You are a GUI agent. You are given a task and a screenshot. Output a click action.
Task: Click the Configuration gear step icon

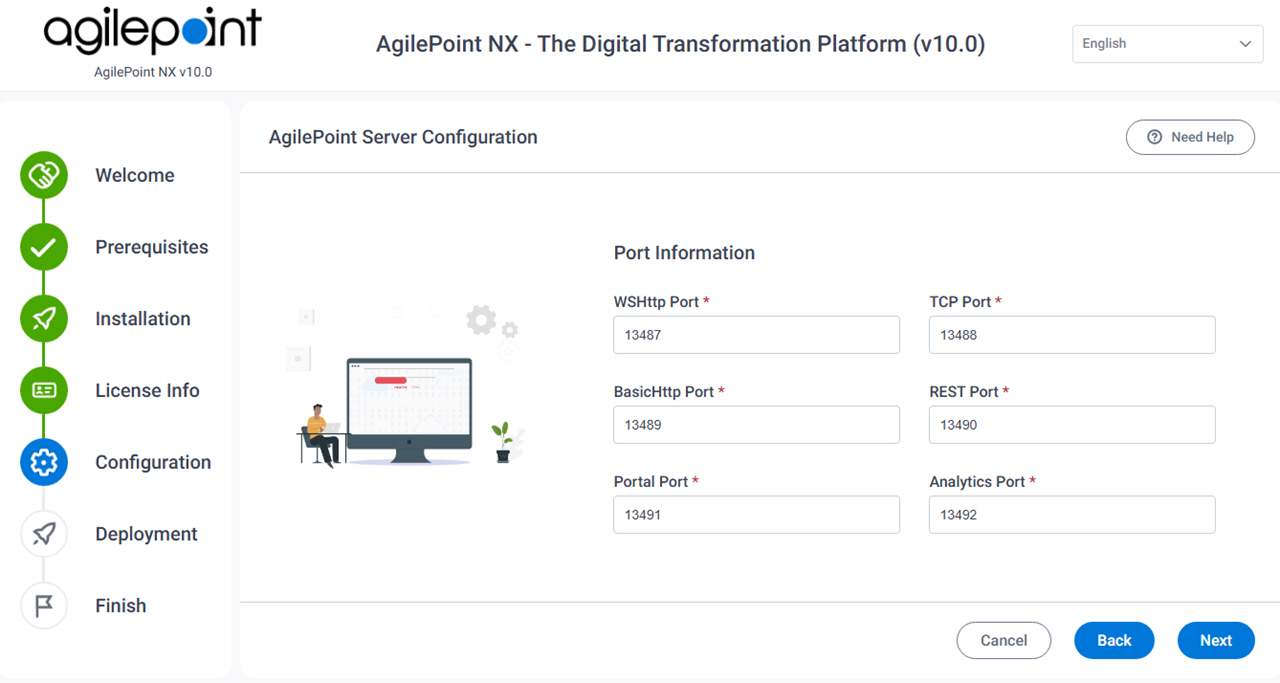point(44,462)
